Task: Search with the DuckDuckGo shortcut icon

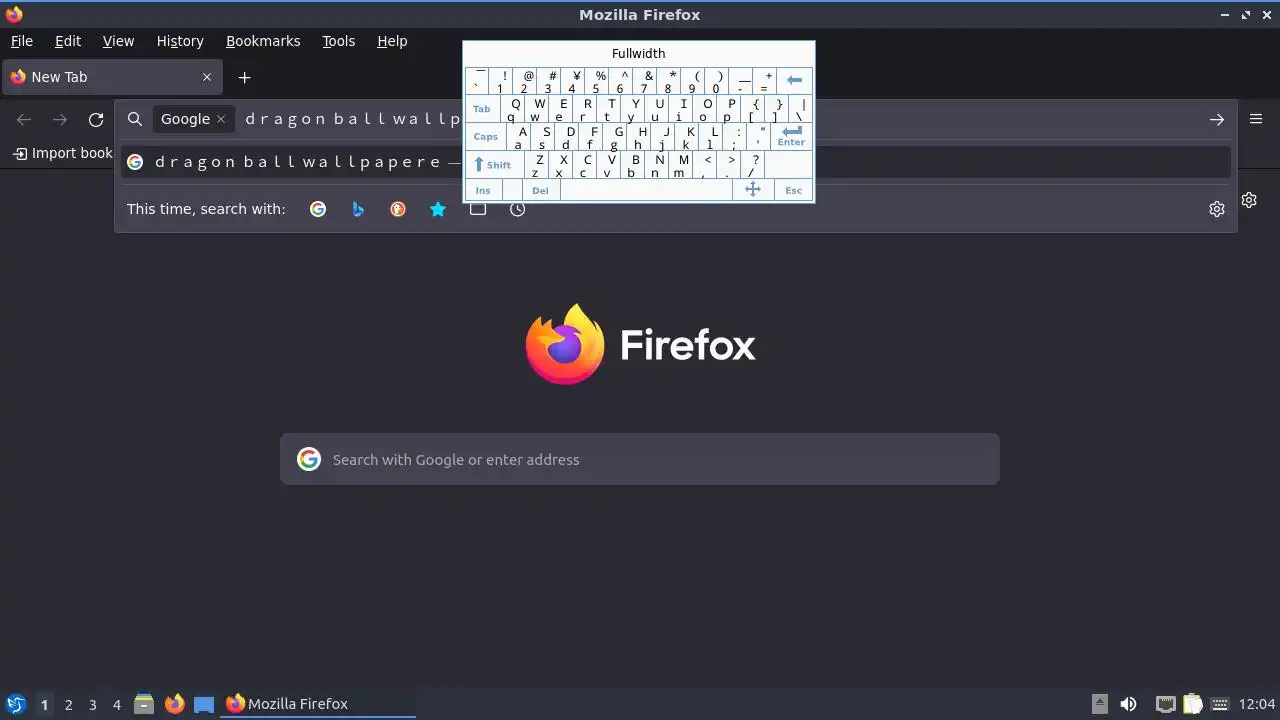Action: 398,209
